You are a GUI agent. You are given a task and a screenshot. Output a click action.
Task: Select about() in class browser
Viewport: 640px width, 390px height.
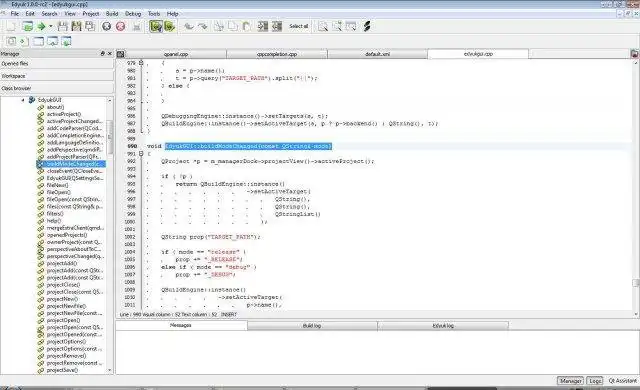pyautogui.click(x=55, y=107)
